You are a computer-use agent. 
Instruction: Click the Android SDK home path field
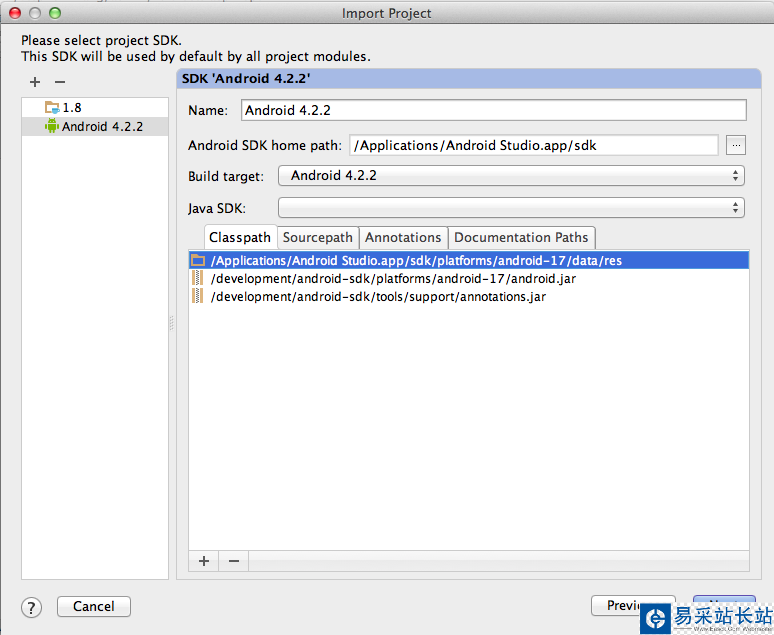point(534,145)
